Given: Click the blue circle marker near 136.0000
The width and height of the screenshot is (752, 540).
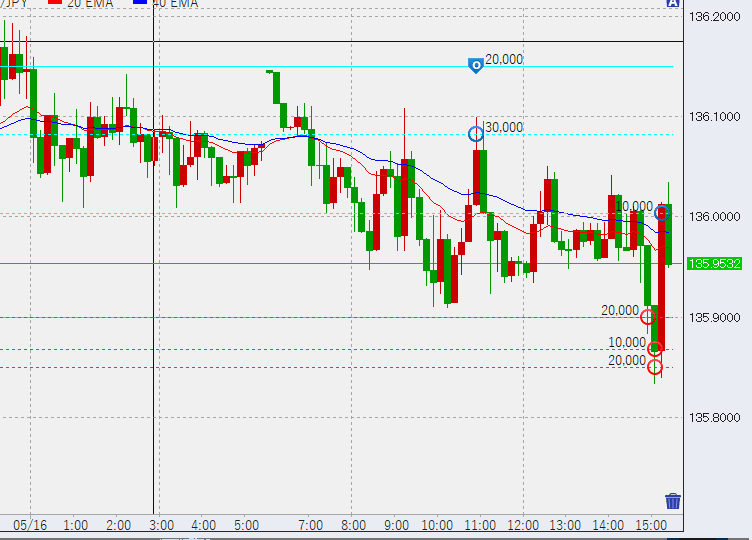Looking at the screenshot, I should click(x=661, y=212).
